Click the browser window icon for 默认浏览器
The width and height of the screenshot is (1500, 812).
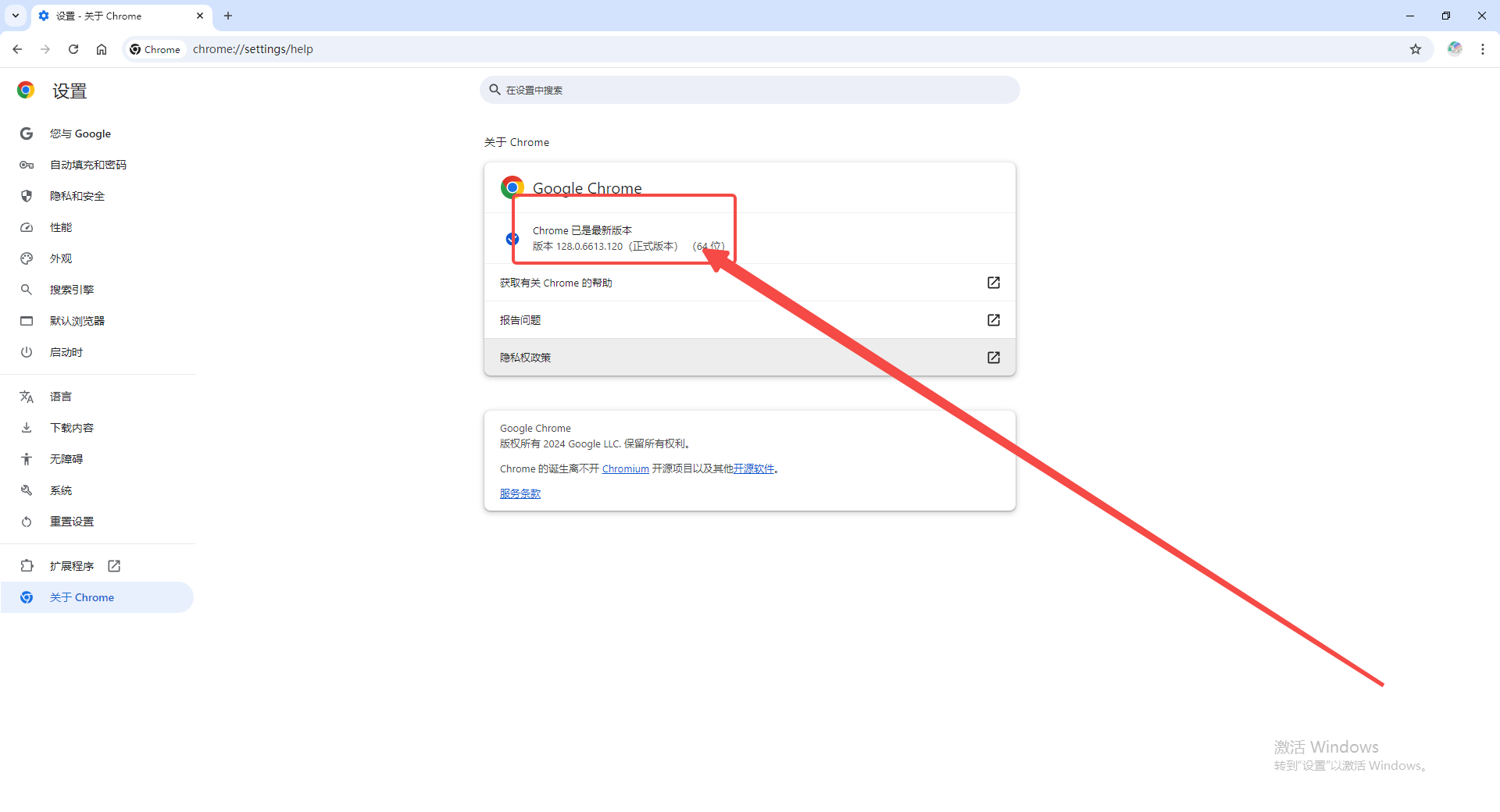(27, 321)
